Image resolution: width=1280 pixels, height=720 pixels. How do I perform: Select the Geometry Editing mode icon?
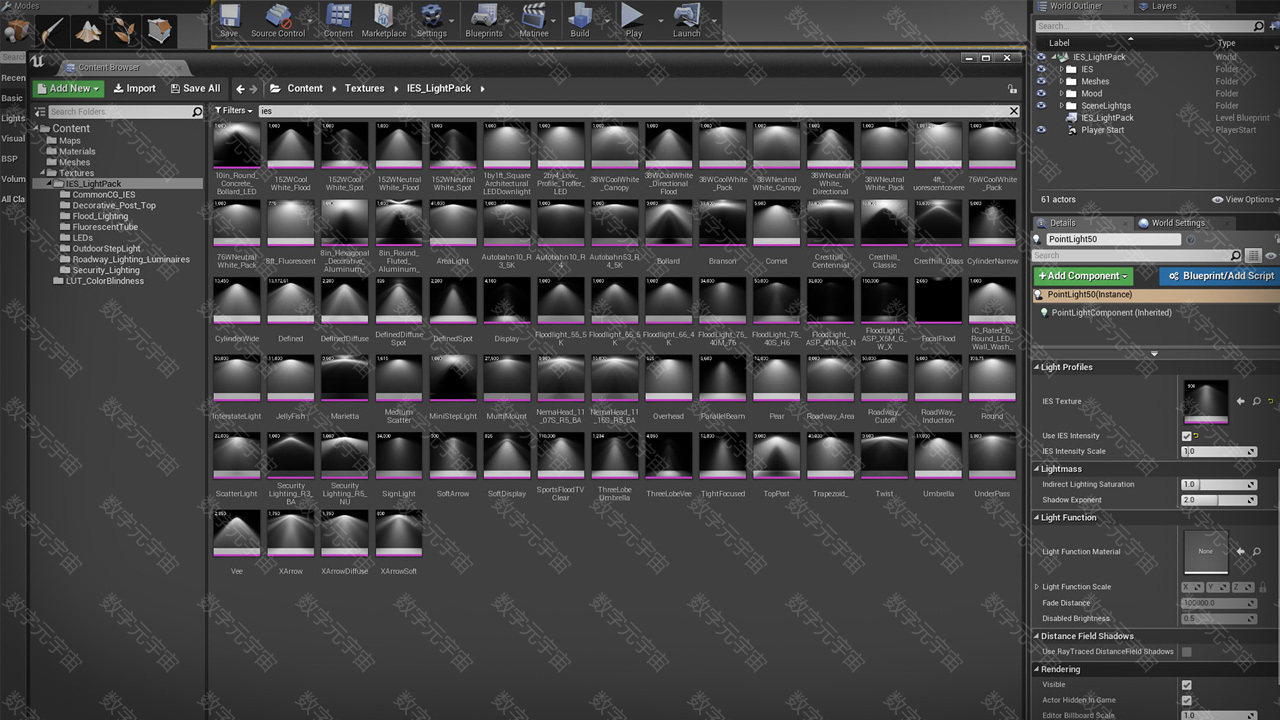click(160, 32)
